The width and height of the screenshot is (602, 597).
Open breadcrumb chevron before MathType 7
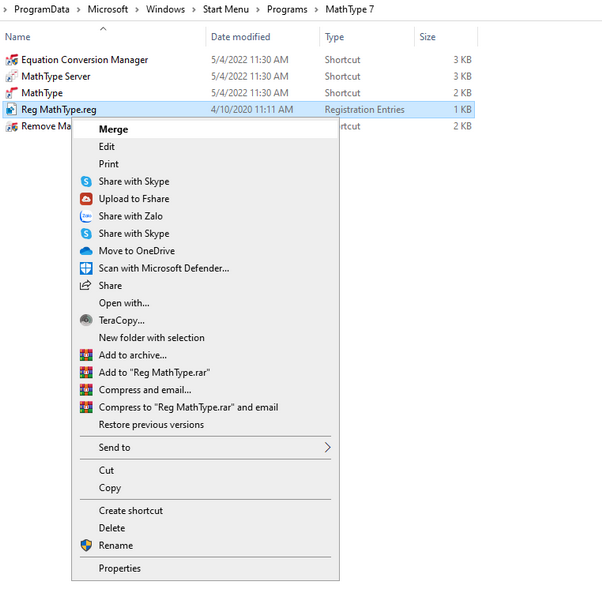click(316, 9)
